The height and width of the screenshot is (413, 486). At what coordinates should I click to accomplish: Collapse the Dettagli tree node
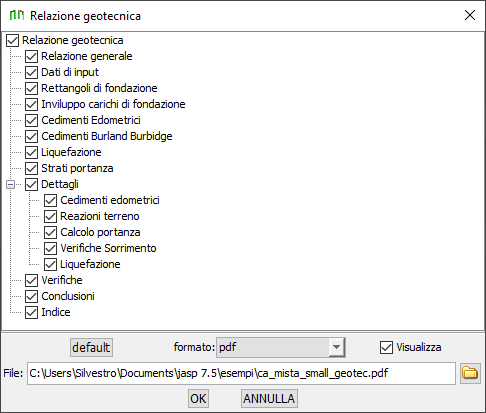coord(11,184)
